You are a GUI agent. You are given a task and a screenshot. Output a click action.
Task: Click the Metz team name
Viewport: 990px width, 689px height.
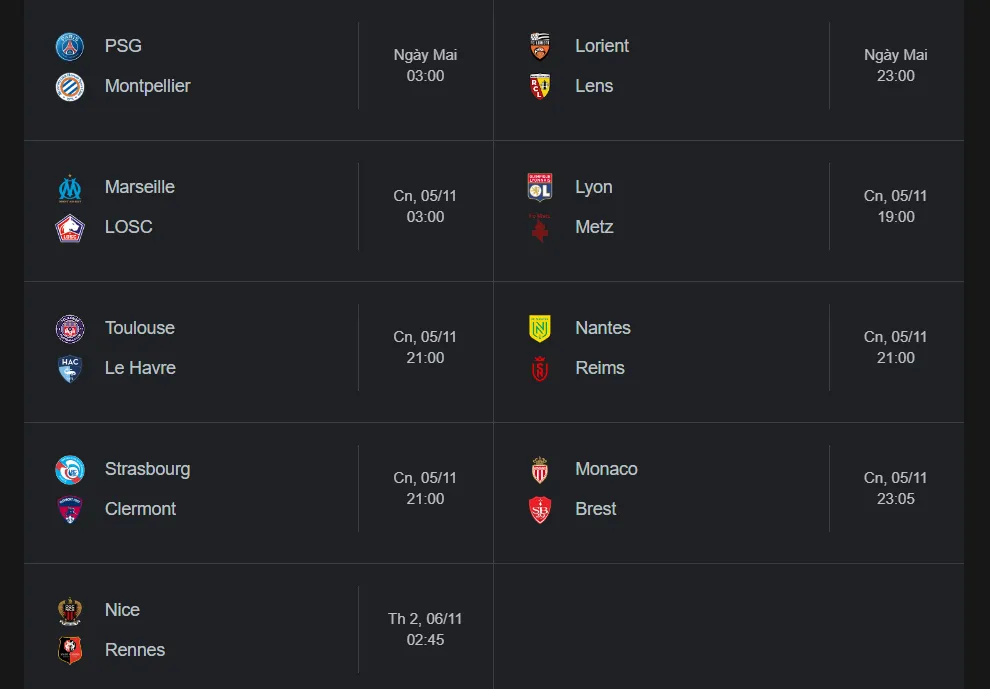(x=594, y=227)
